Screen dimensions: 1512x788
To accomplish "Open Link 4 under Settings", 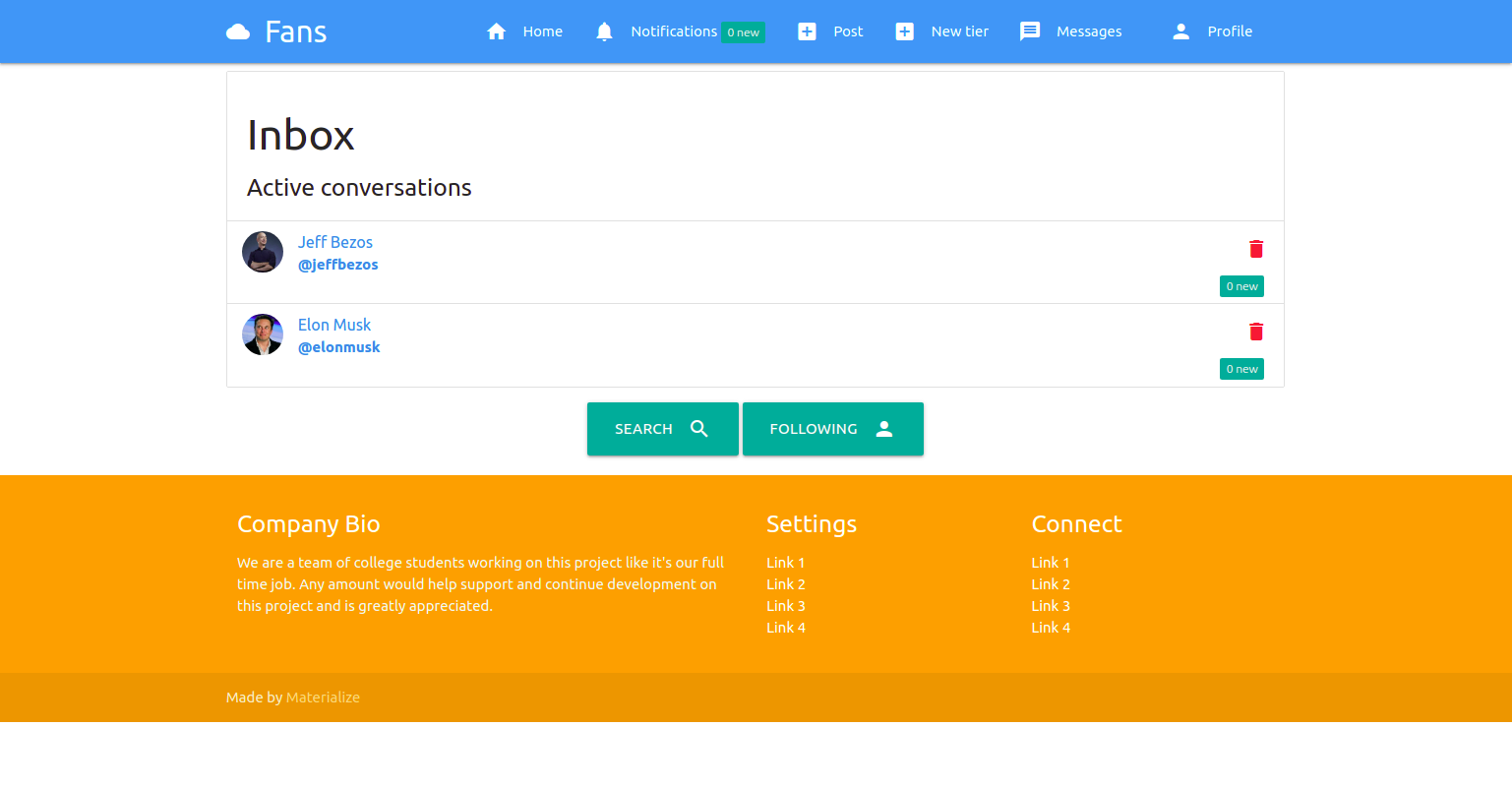I will pyautogui.click(x=786, y=628).
